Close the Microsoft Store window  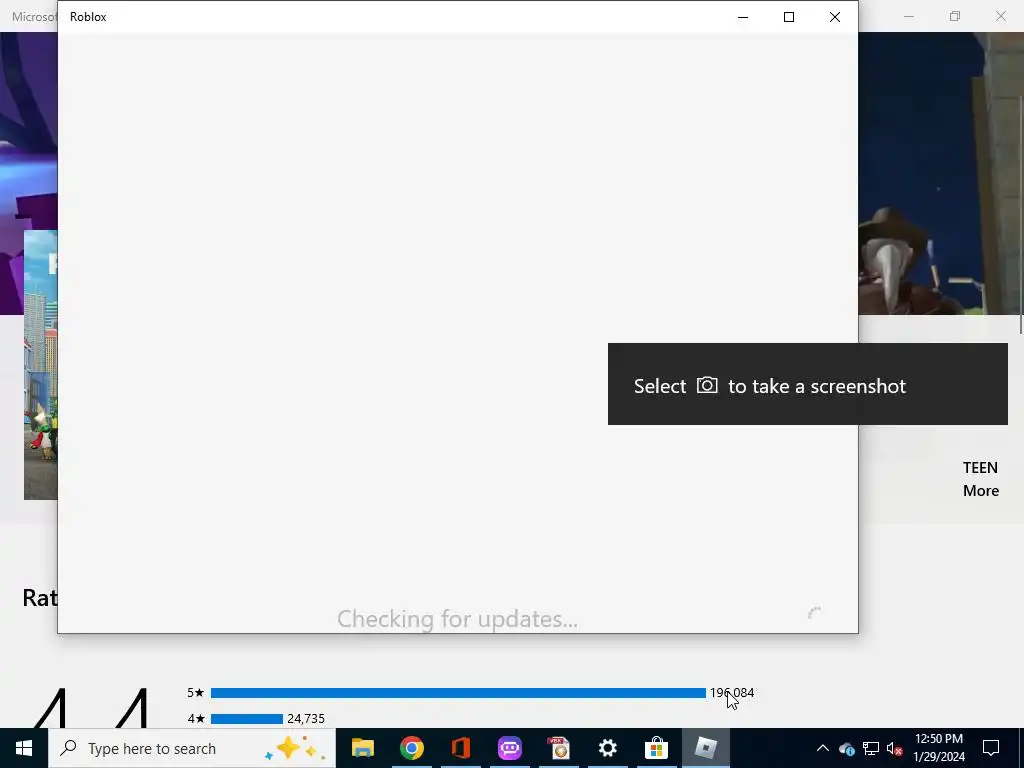[1000, 16]
